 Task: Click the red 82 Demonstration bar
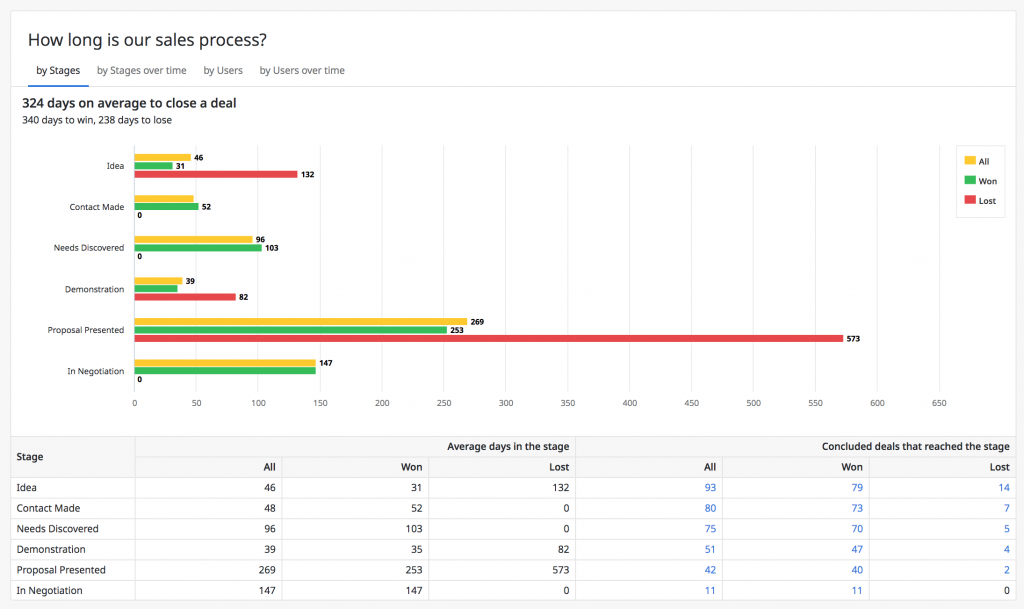point(185,297)
